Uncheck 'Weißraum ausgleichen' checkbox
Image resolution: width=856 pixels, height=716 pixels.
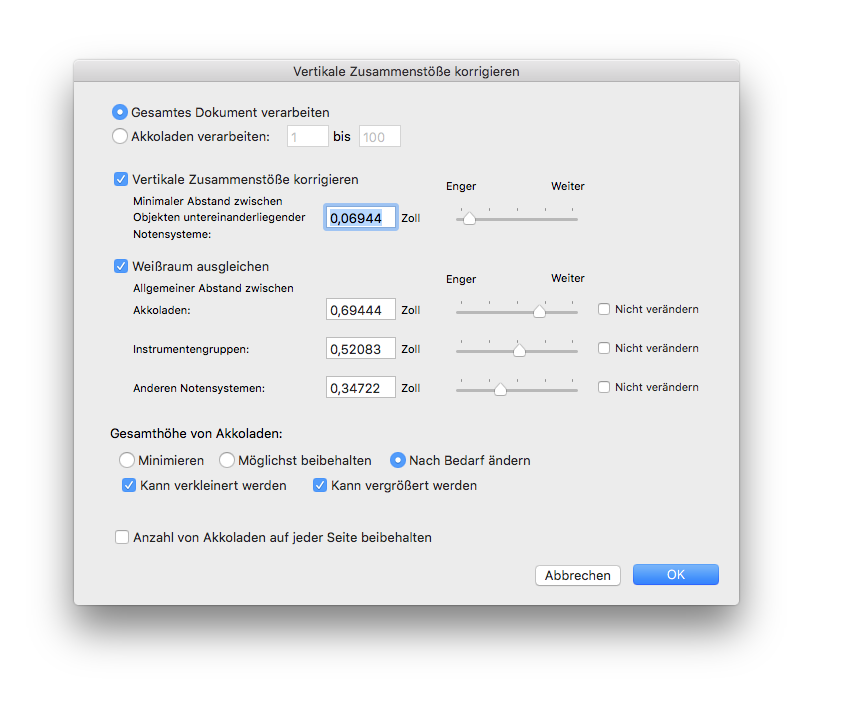coord(121,266)
